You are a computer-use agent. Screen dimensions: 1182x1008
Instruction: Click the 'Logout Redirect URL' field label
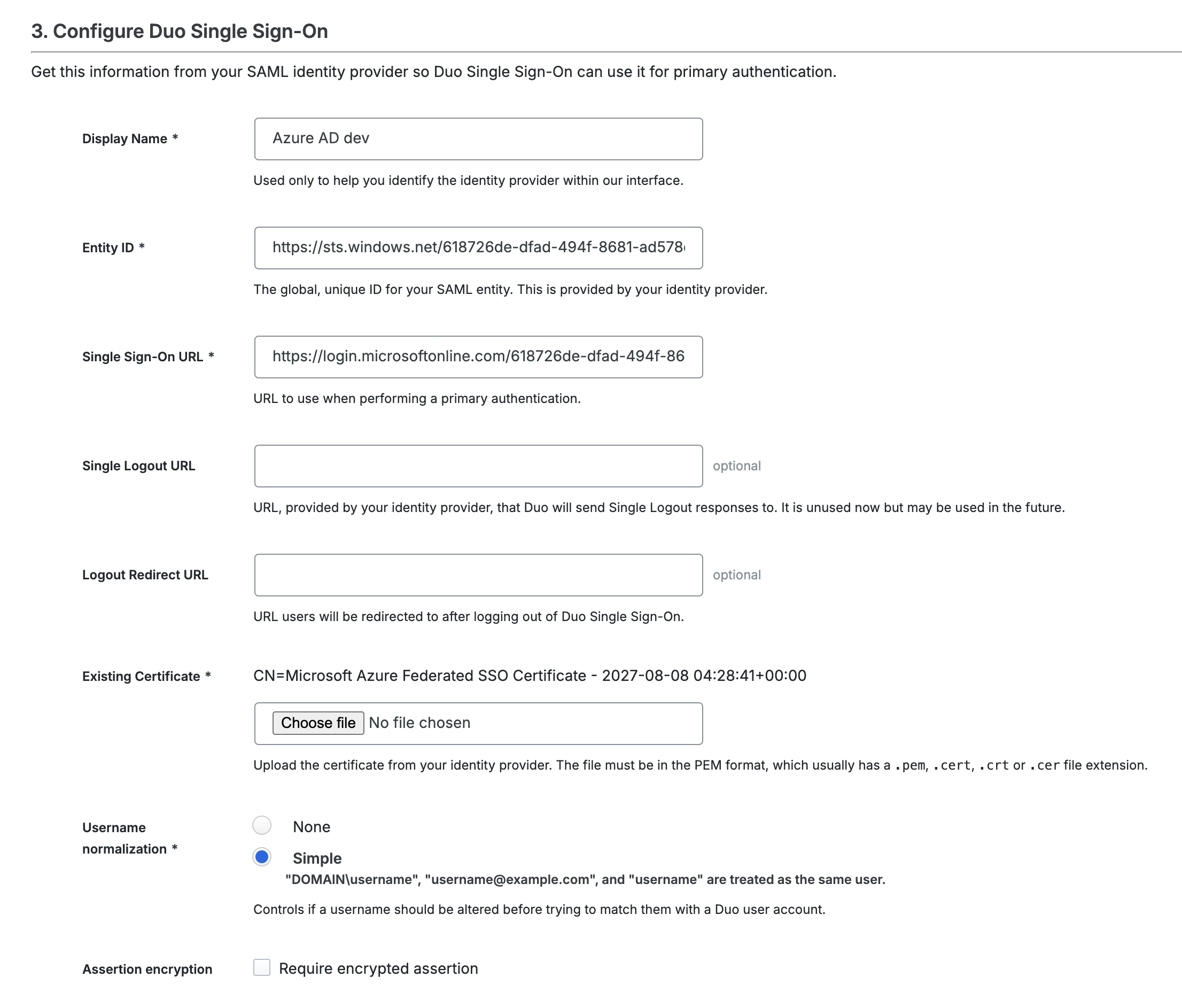pyautogui.click(x=145, y=575)
